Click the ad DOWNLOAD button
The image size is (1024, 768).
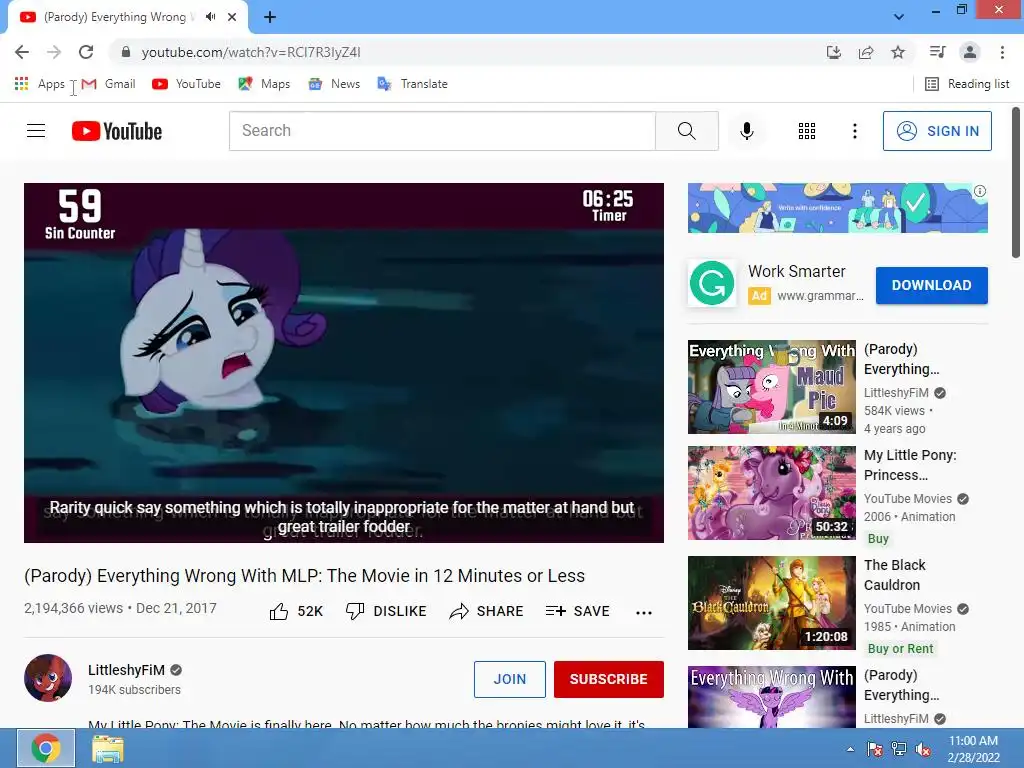tap(931, 285)
